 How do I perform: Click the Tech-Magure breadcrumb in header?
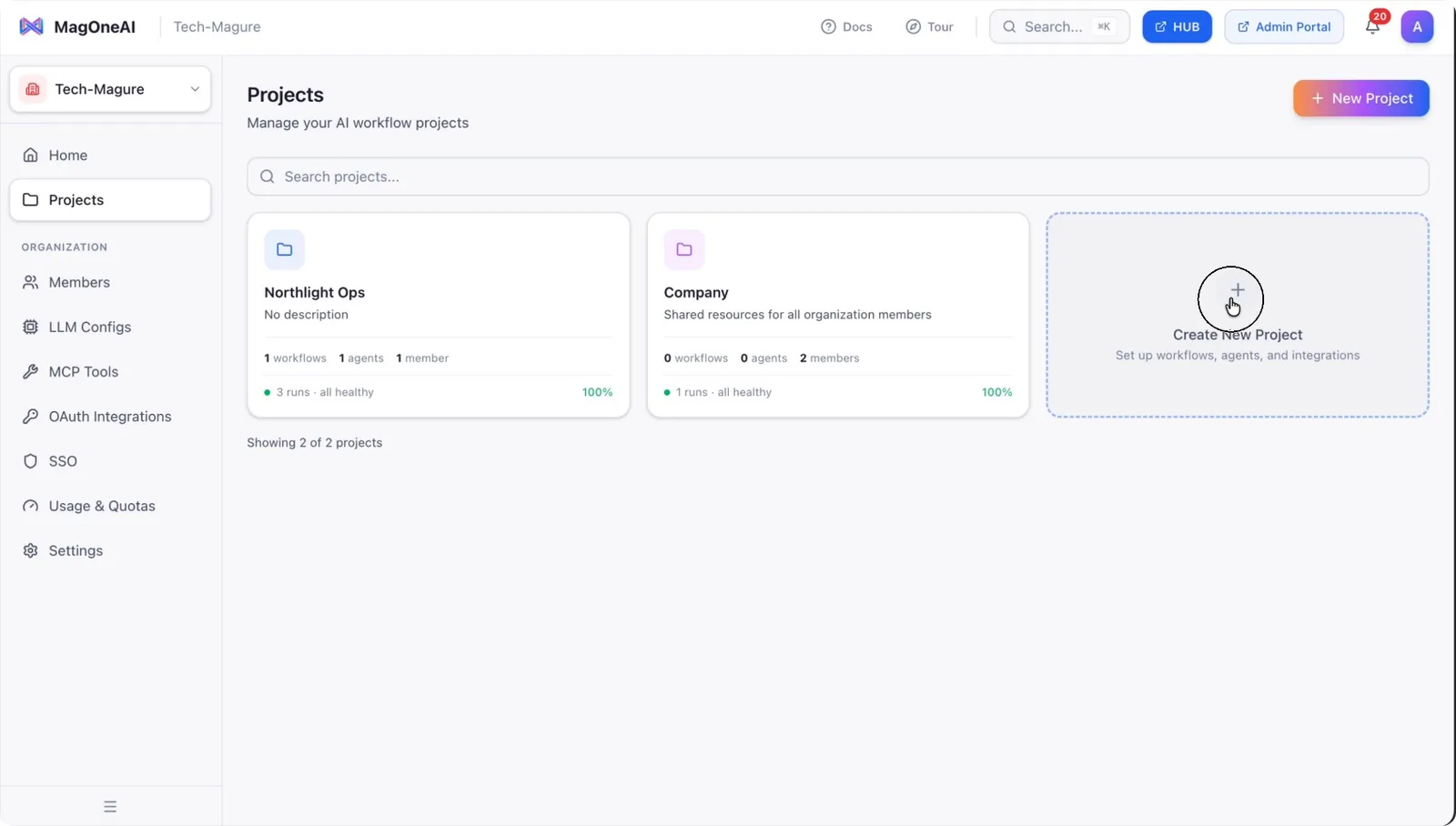pyautogui.click(x=217, y=26)
